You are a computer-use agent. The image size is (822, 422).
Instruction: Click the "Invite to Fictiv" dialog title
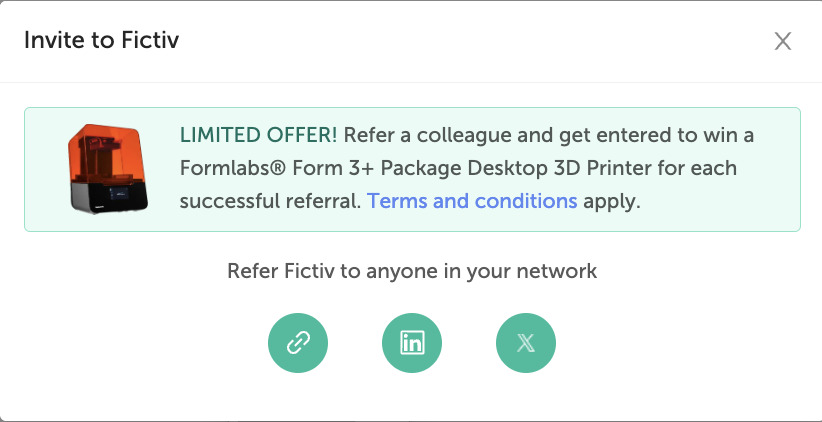(x=101, y=41)
